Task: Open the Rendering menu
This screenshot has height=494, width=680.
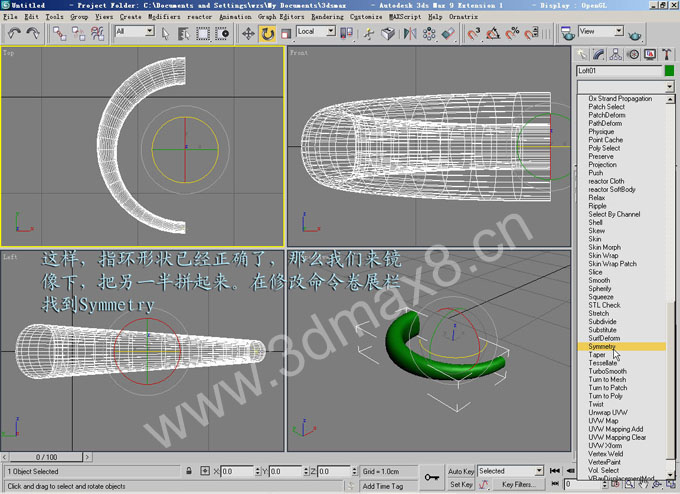Action: pyautogui.click(x=327, y=16)
